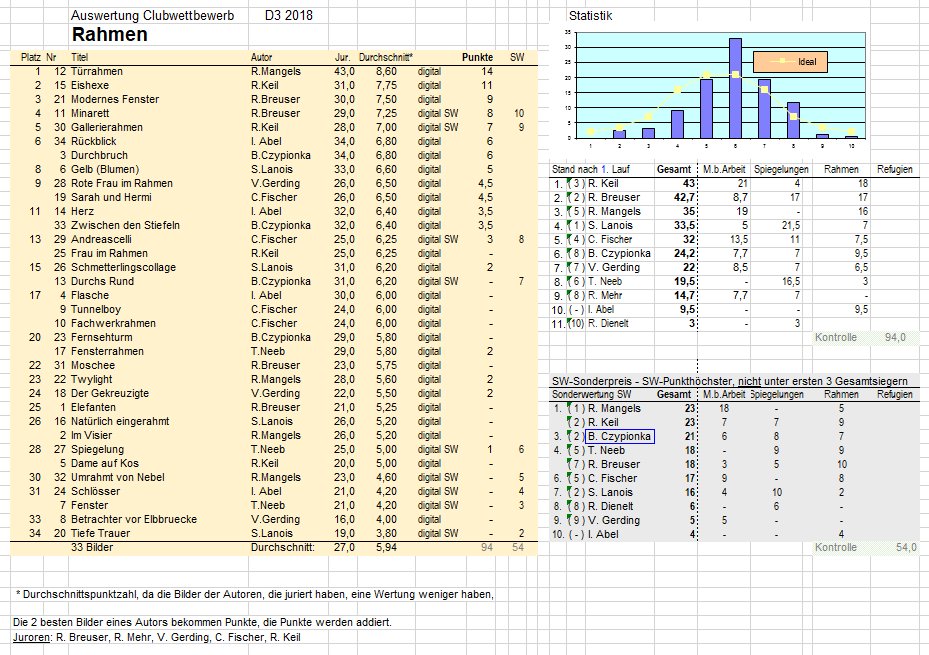929x655 pixels.
Task: Select the 'Tunnelboy' title cell
Action: click(x=96, y=310)
